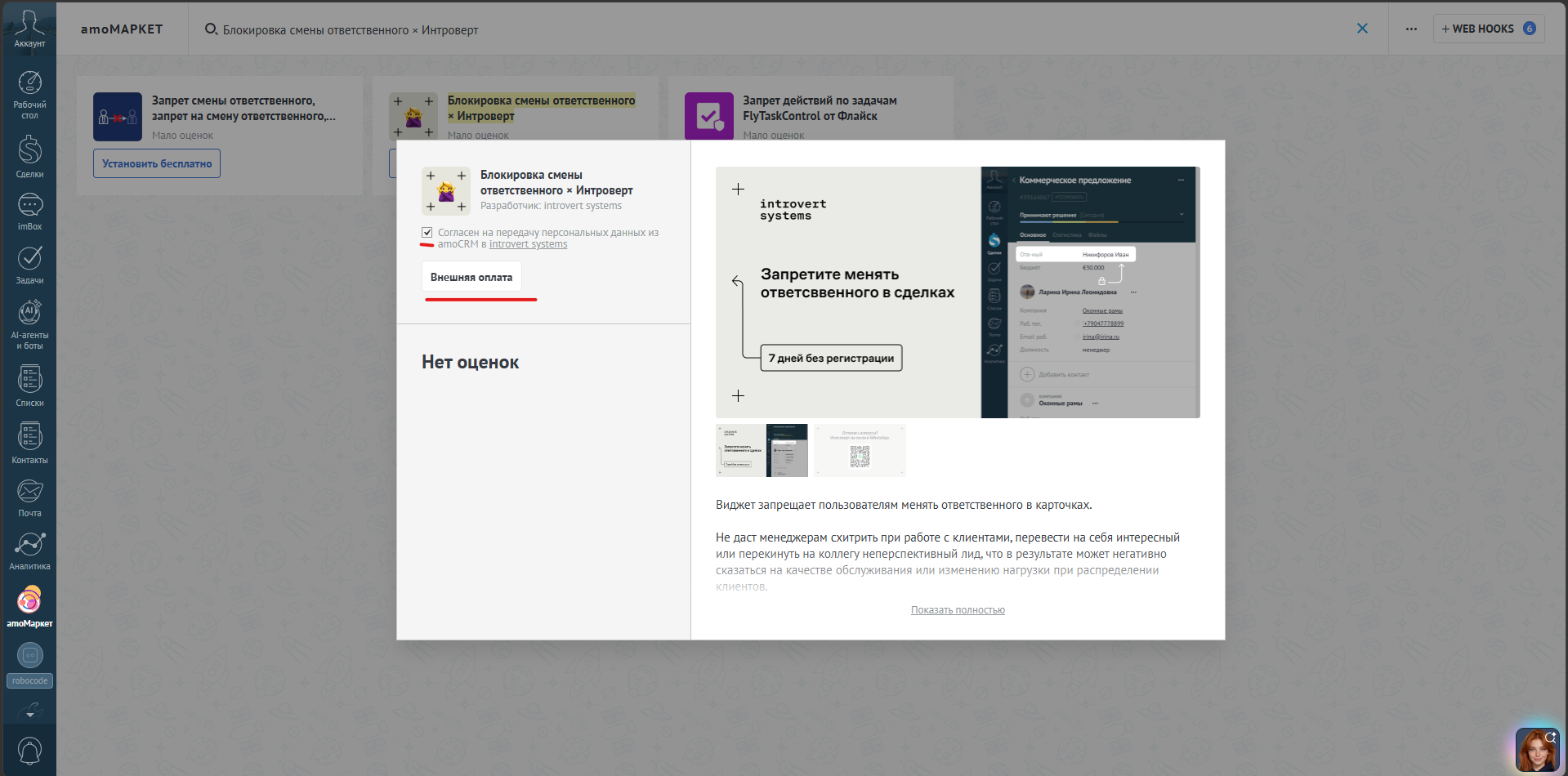Viewport: 1568px width, 776px height.
Task: Click the Внешняя оплата button
Action: pos(471,277)
